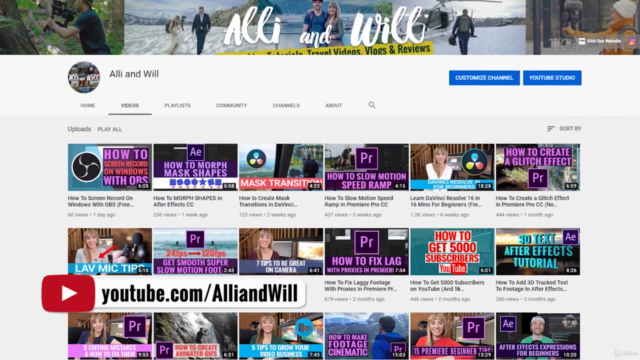Open YouTube Studio button
Screen dimensions: 640x360
tap(552, 78)
